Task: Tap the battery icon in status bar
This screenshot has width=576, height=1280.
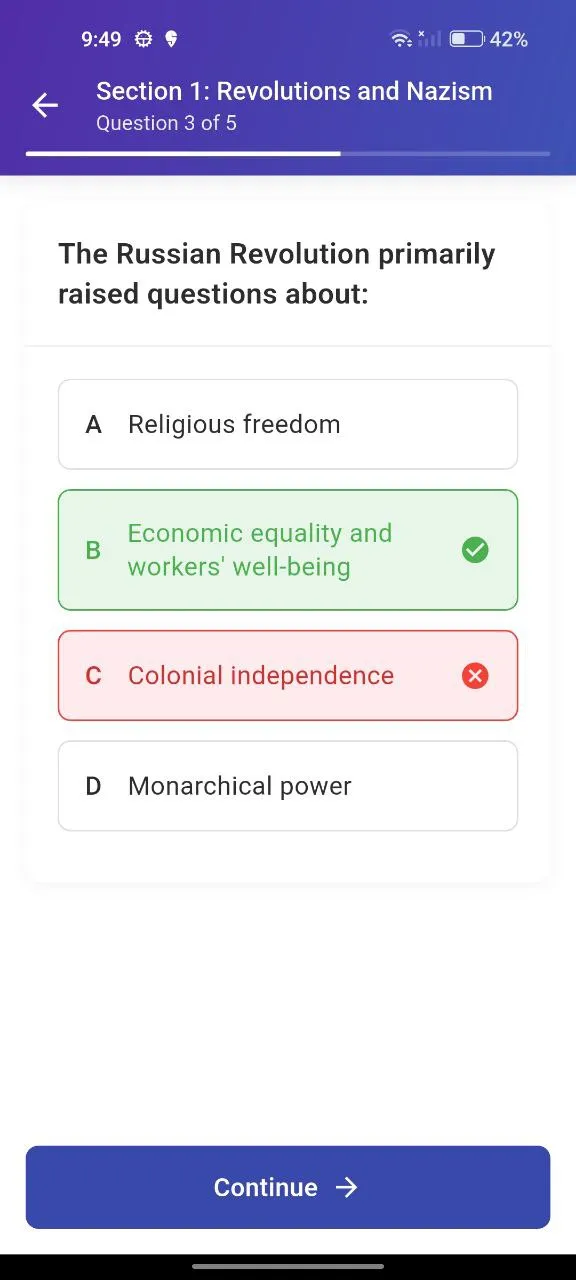Action: [466, 39]
